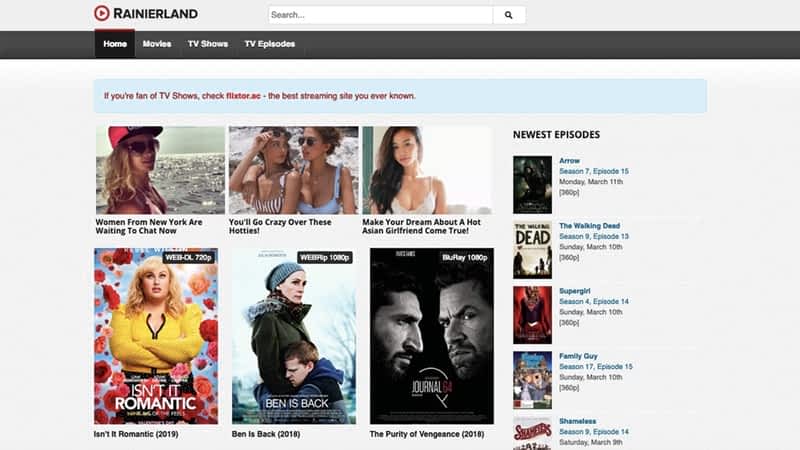Viewport: 800px width, 450px height.
Task: Open the Supergirl show link
Action: pyautogui.click(x=574, y=291)
